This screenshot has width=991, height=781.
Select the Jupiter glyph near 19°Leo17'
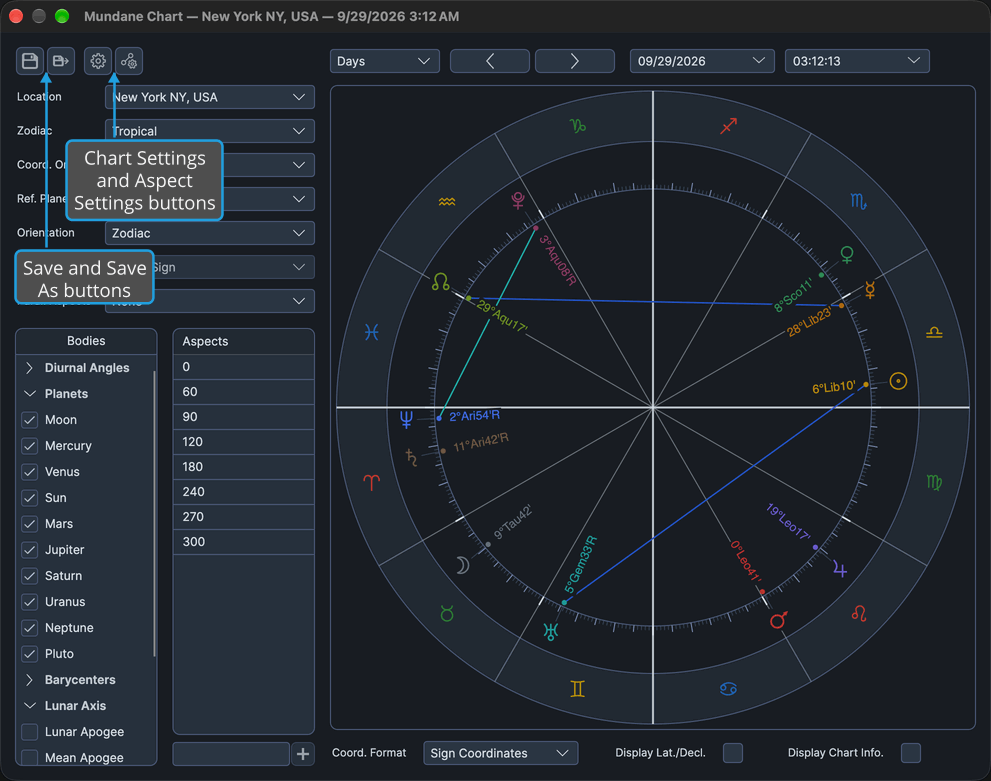coord(840,569)
